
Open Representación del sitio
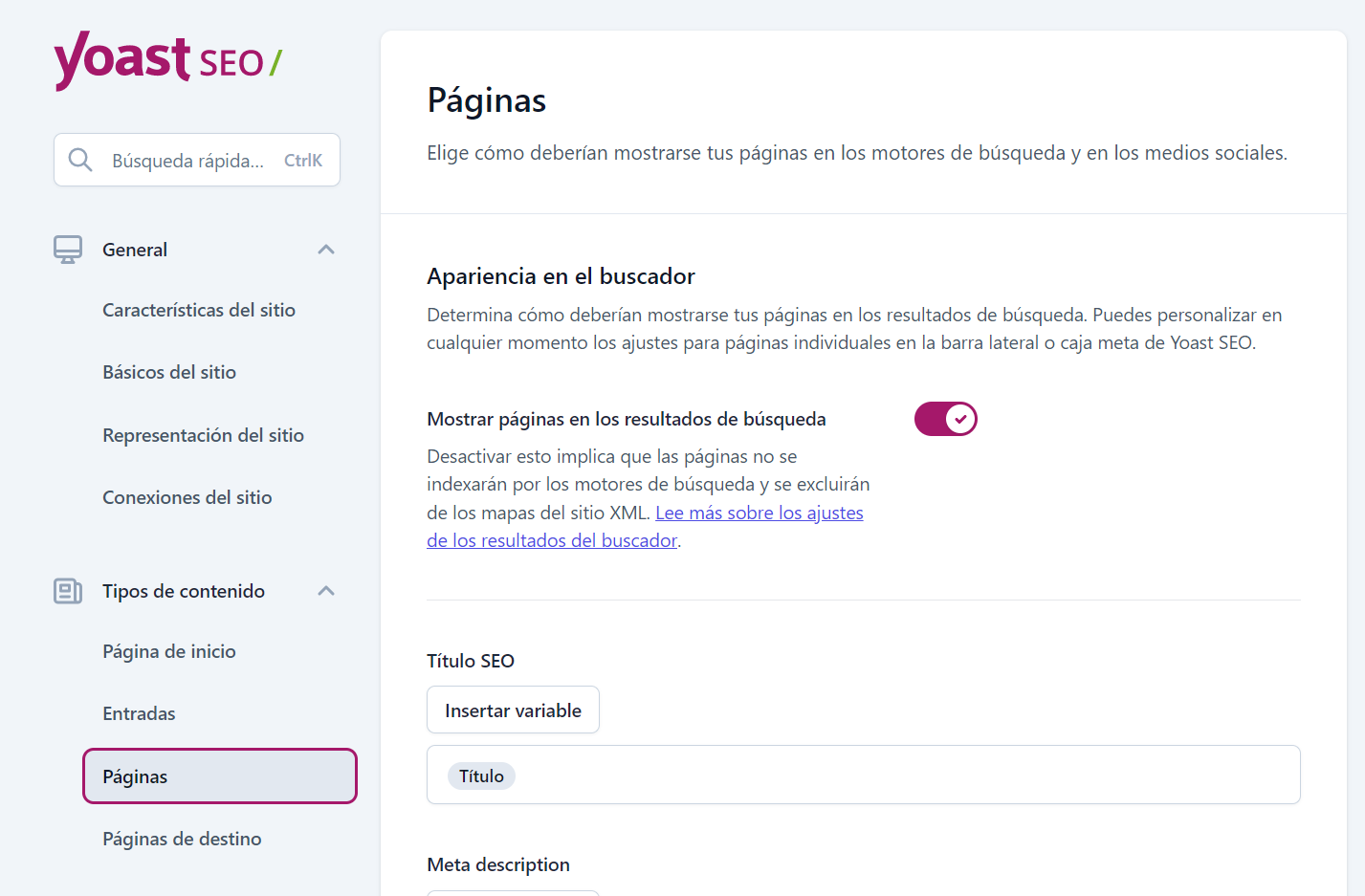coord(203,435)
